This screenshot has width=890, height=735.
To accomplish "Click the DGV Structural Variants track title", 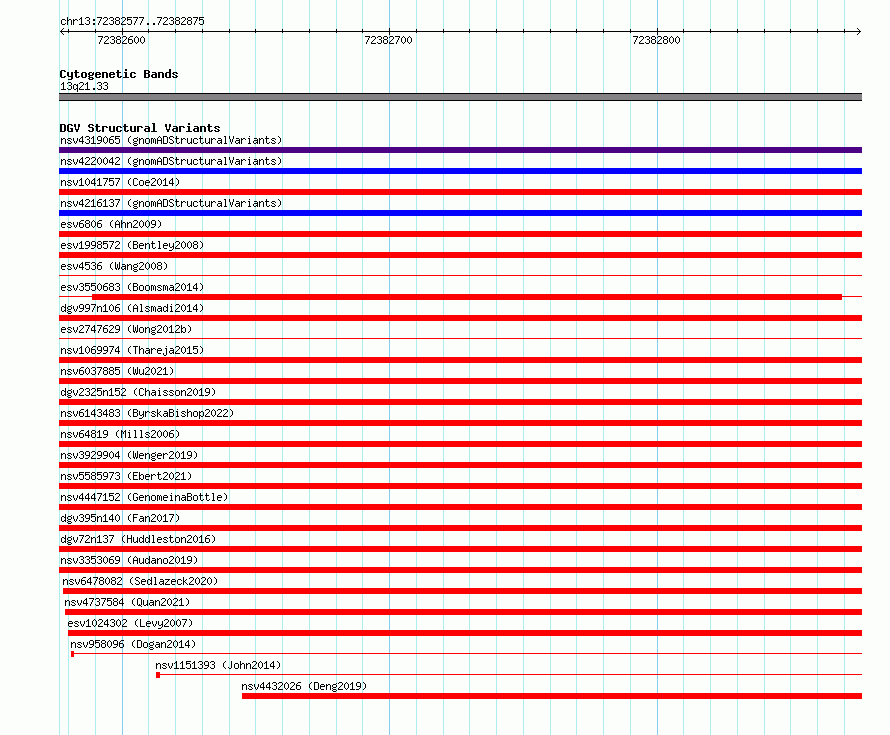I will coord(140,128).
